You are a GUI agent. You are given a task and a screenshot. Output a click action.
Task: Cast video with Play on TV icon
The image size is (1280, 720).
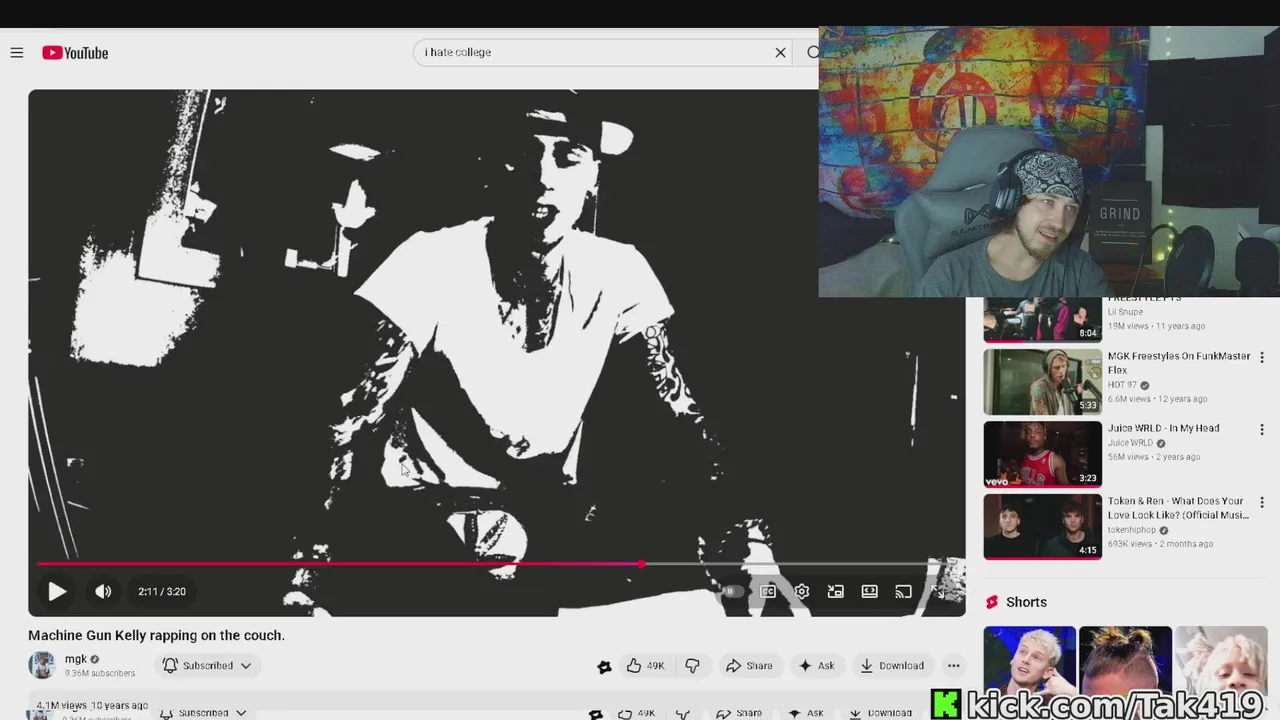point(904,592)
